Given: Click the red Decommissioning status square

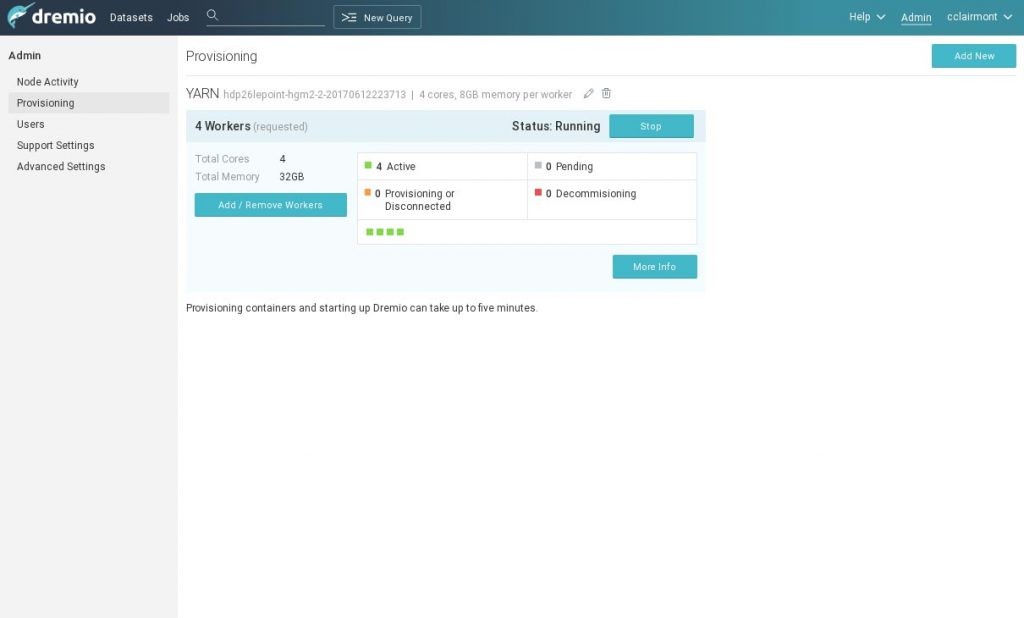Looking at the screenshot, I should point(538,193).
